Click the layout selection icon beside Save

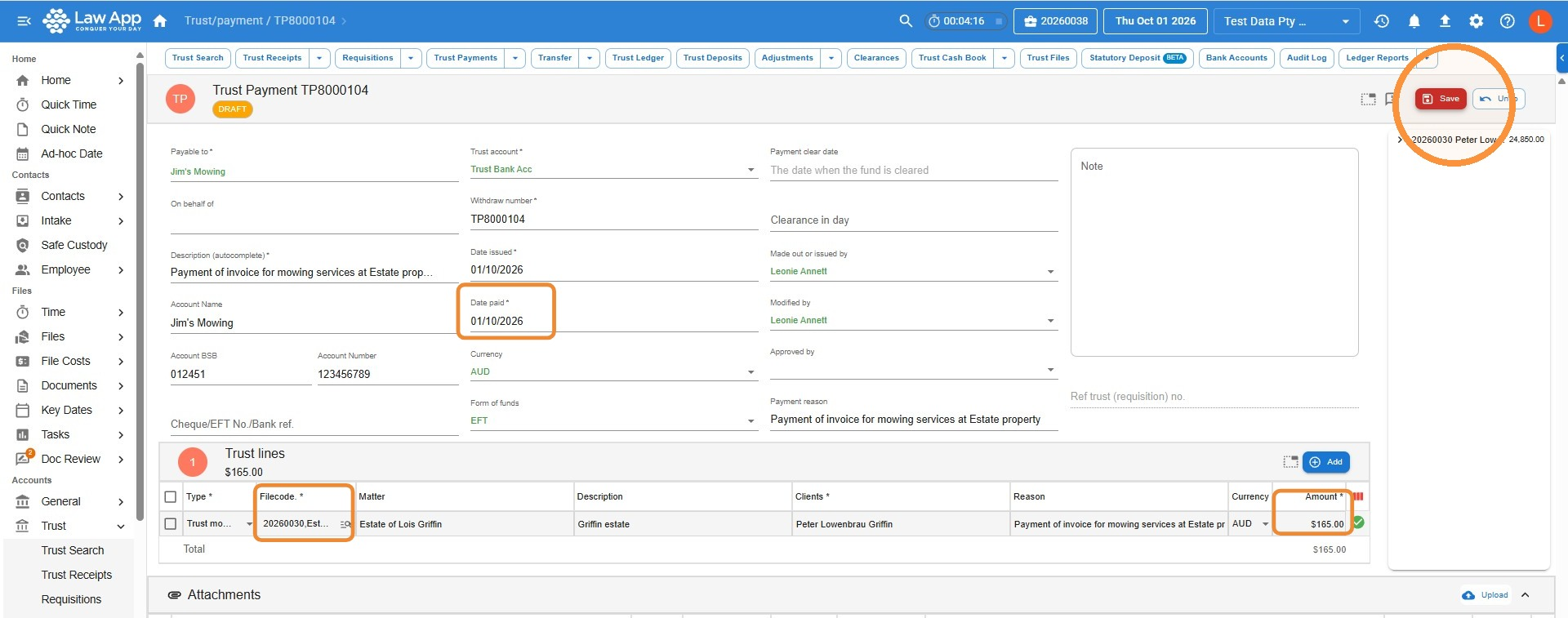[x=1368, y=99]
